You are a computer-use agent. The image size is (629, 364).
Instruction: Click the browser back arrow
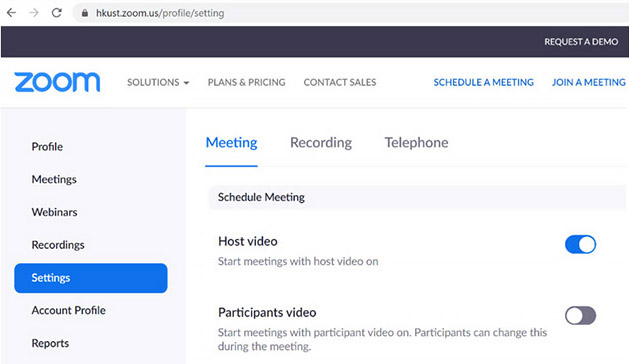[x=11, y=13]
